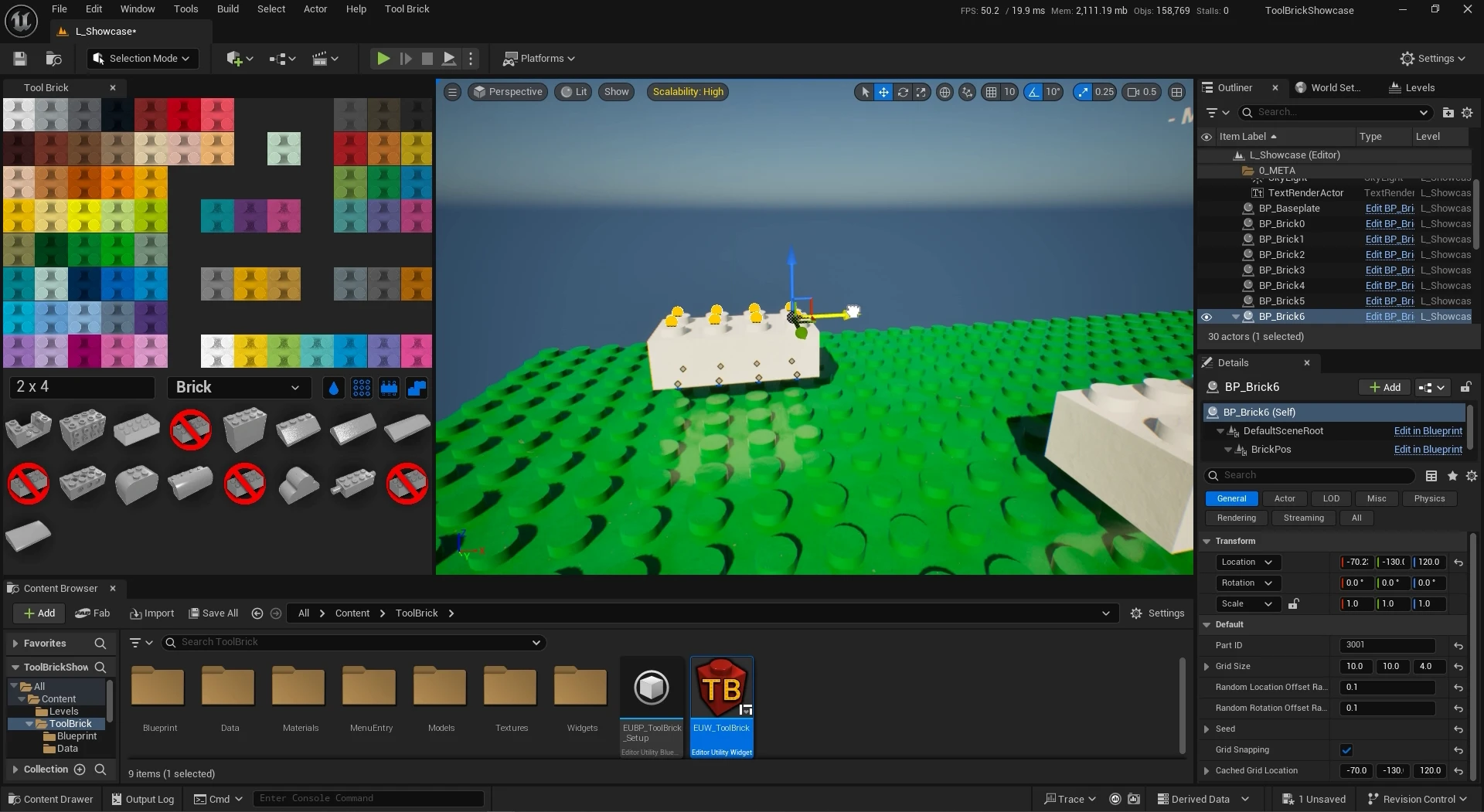Click Save All in Content Browser
This screenshot has width=1484, height=812.
[213, 613]
